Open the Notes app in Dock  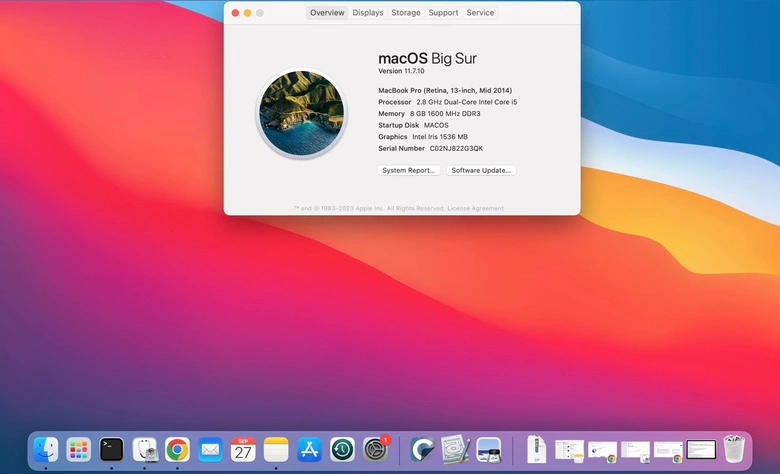tap(276, 450)
